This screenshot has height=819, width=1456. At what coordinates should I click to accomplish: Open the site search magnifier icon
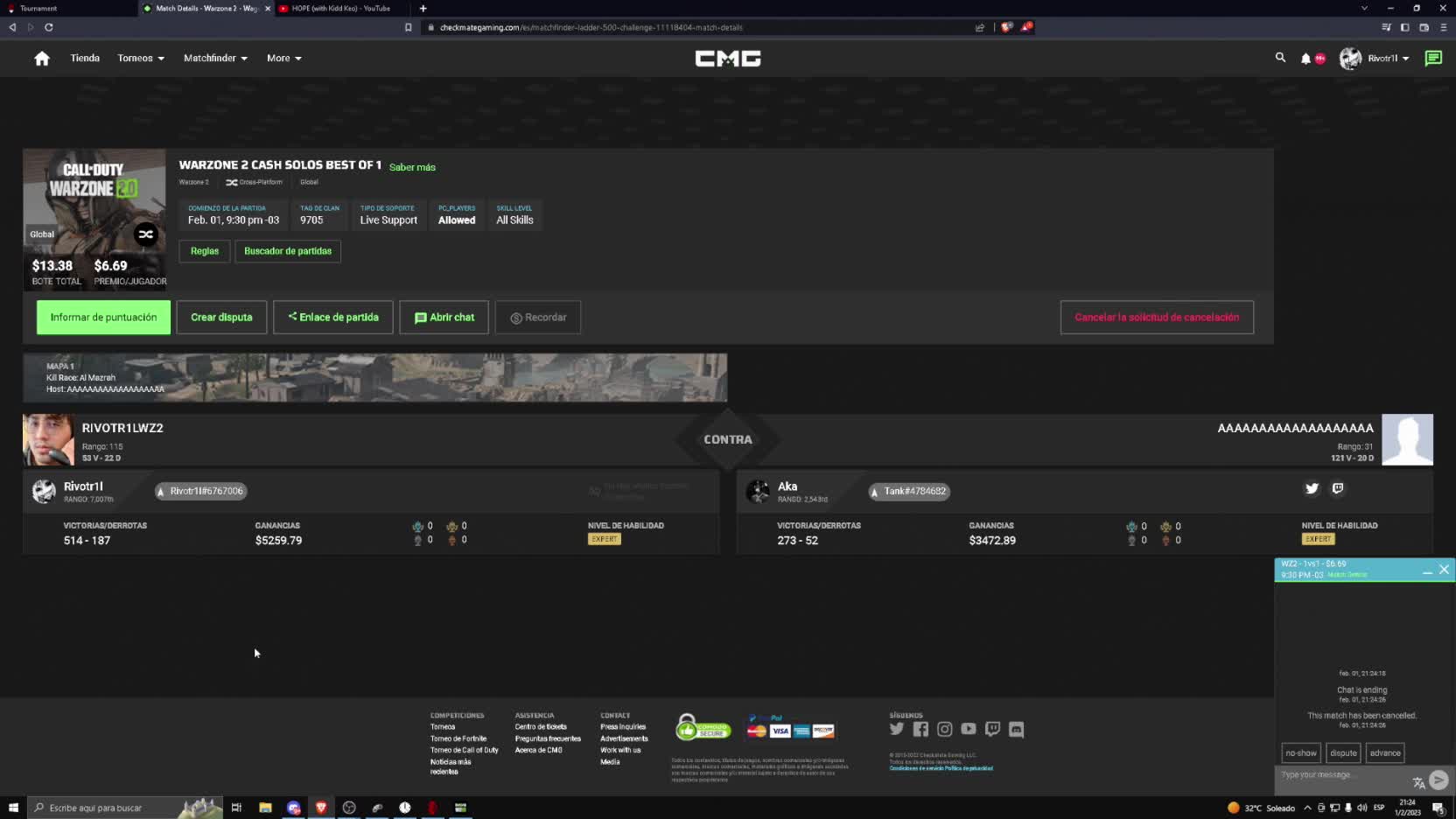pos(1280,58)
